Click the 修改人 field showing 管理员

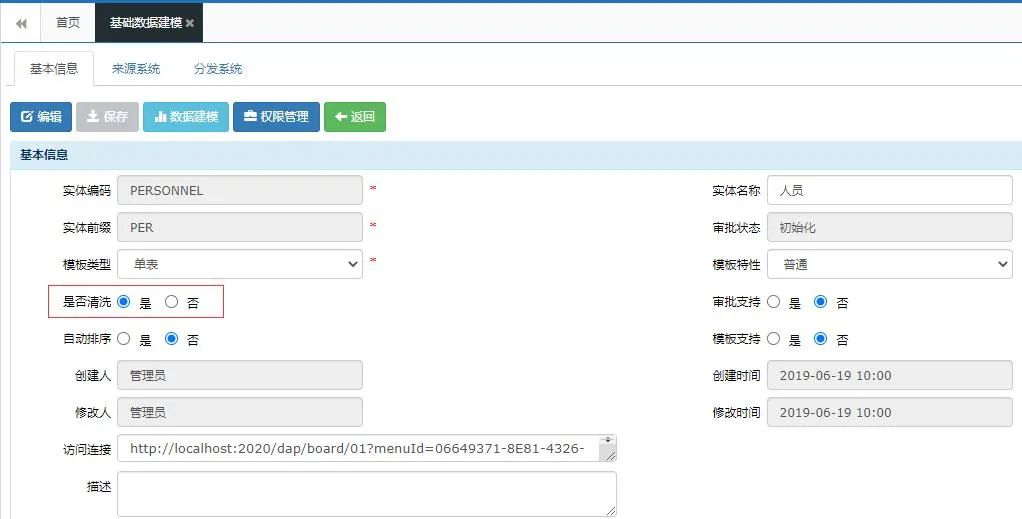[x=240, y=413]
